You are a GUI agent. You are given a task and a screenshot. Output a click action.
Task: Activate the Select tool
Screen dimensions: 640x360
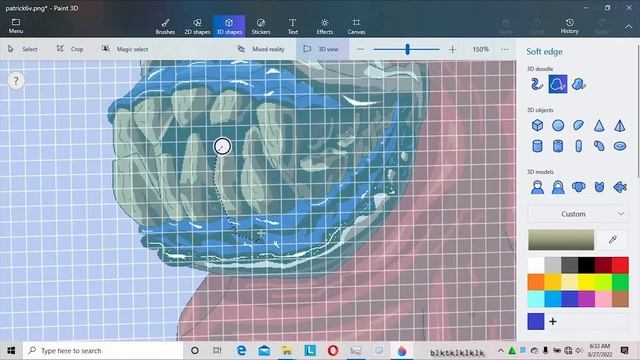click(x=23, y=49)
